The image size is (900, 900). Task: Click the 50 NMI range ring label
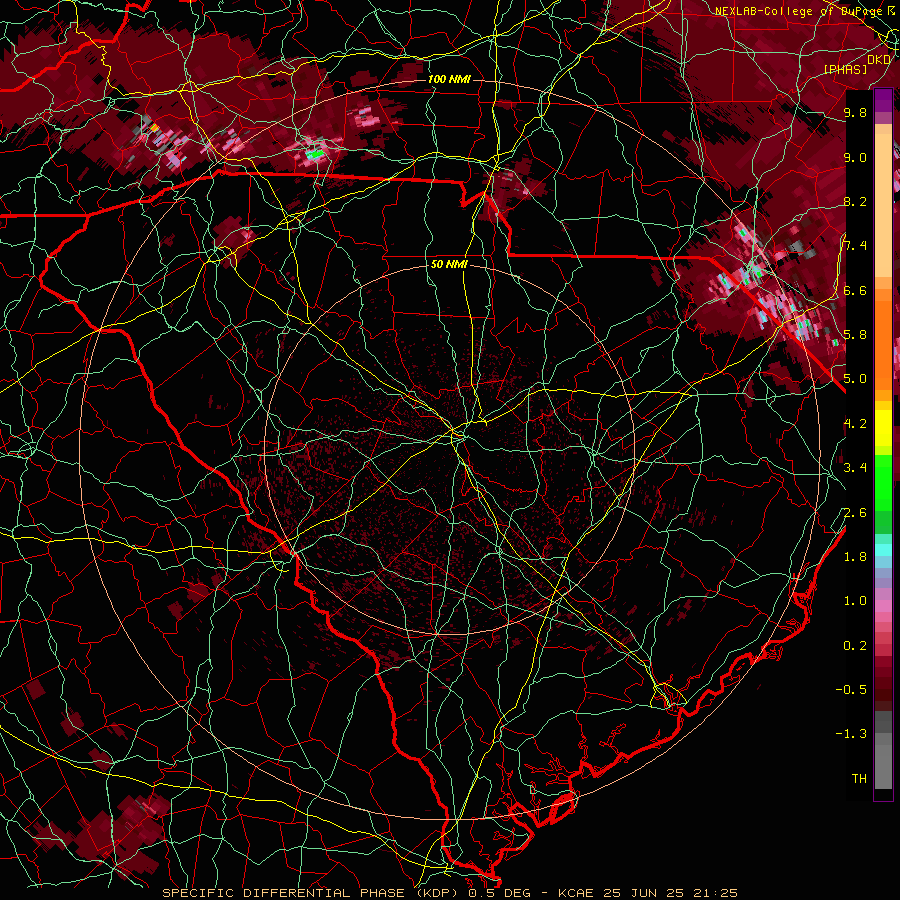449,265
